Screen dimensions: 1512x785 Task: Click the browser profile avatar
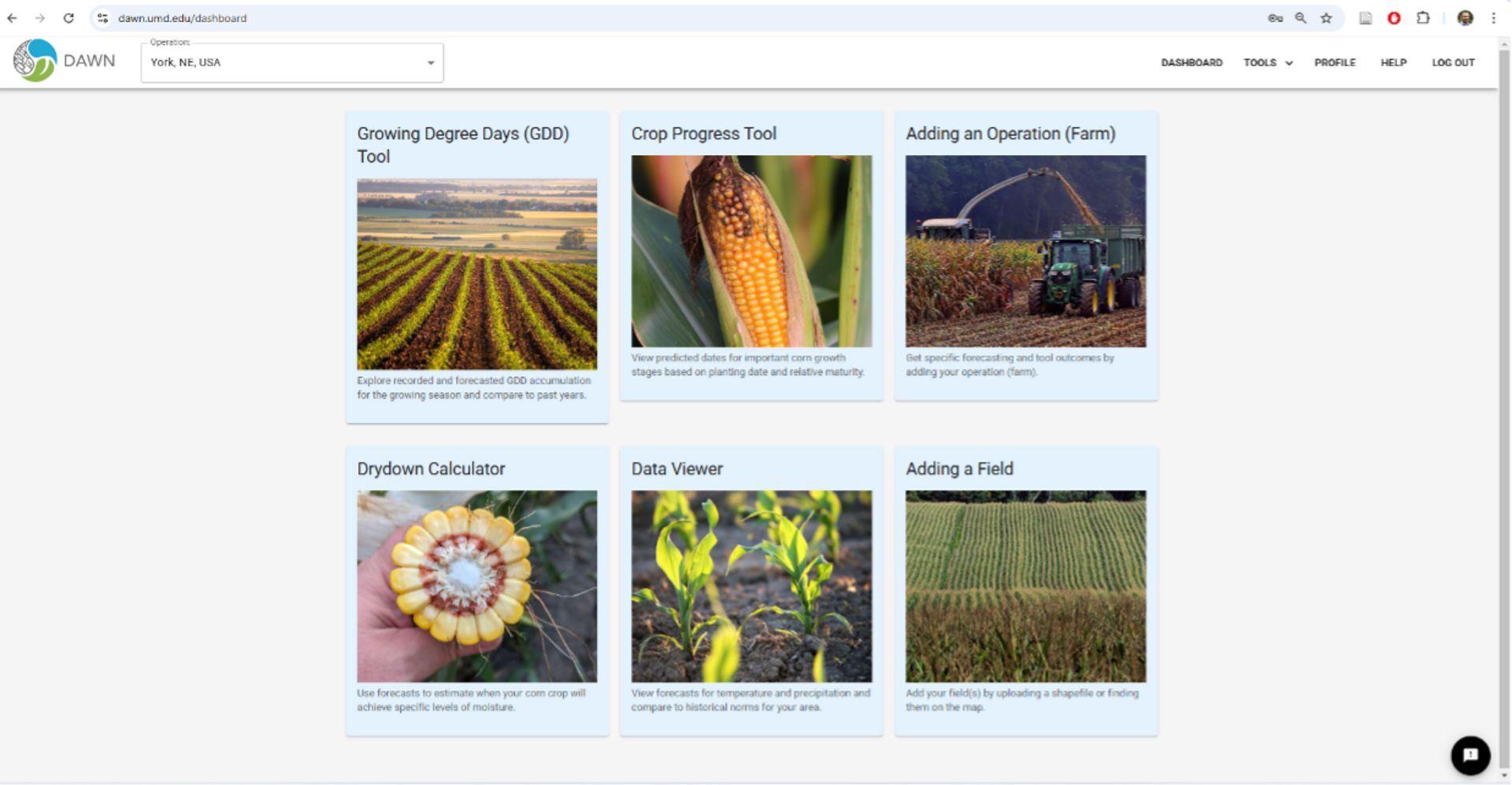click(x=1466, y=18)
